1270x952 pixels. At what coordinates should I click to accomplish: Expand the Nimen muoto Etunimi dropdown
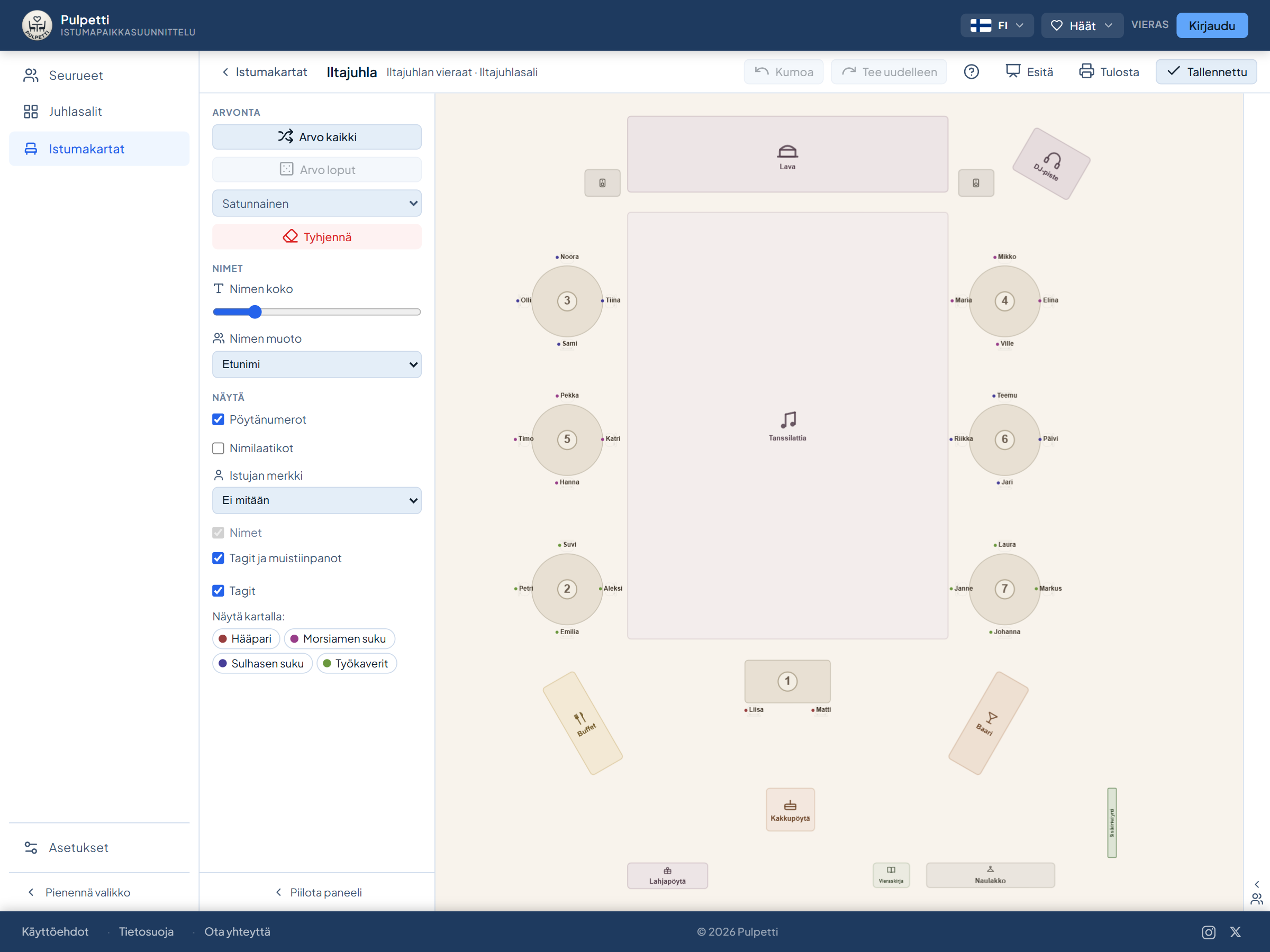pyautogui.click(x=317, y=364)
